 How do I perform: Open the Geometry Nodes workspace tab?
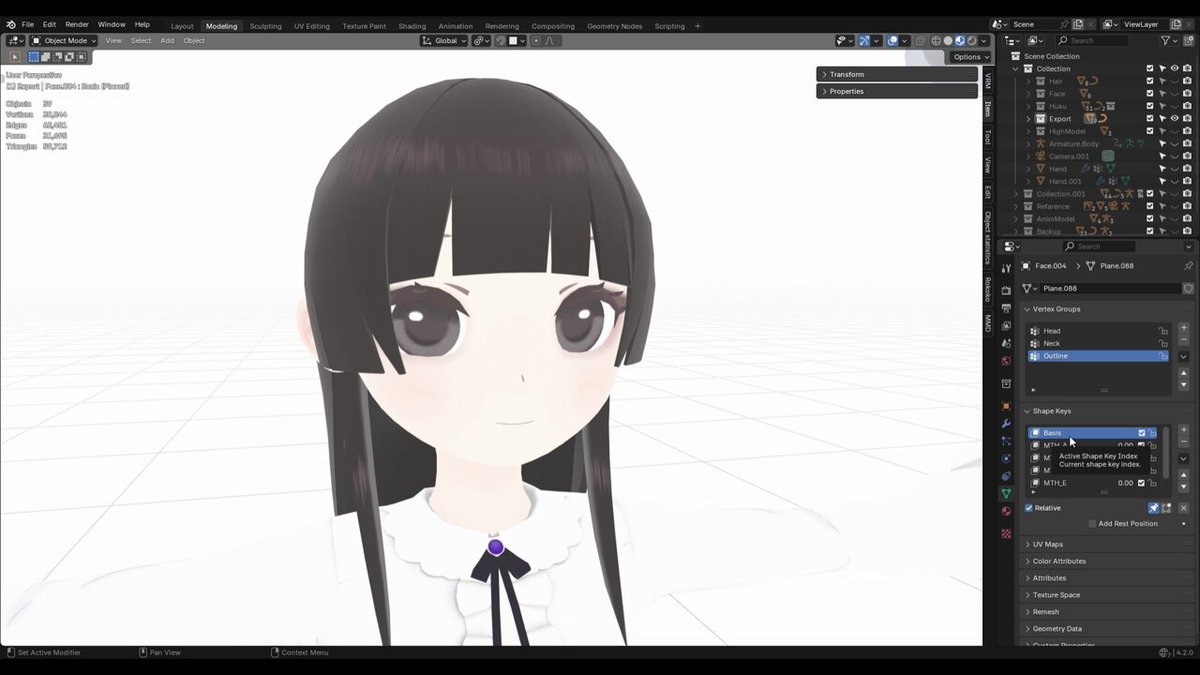[615, 26]
